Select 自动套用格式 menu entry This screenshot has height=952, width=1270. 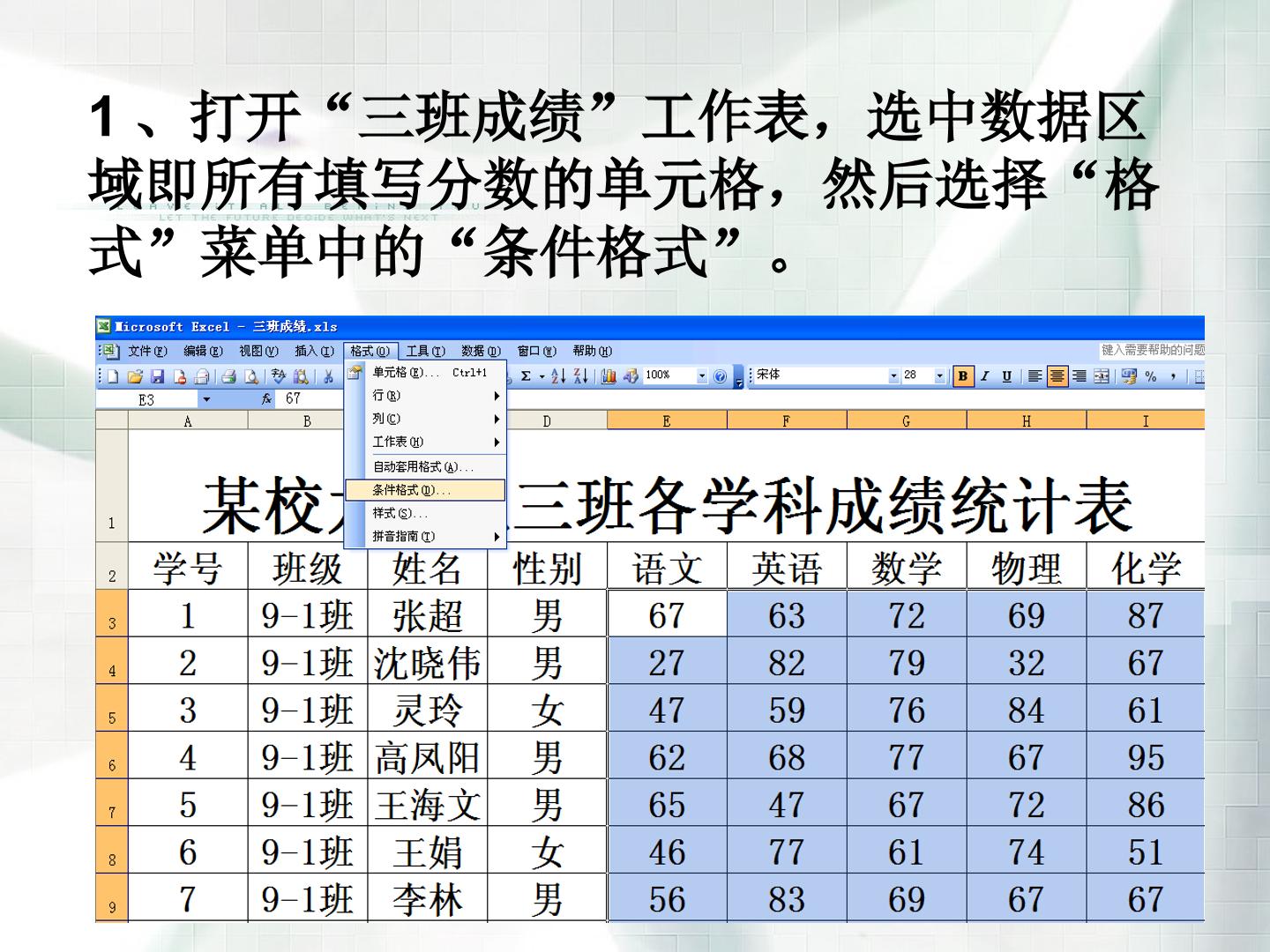pos(424,467)
